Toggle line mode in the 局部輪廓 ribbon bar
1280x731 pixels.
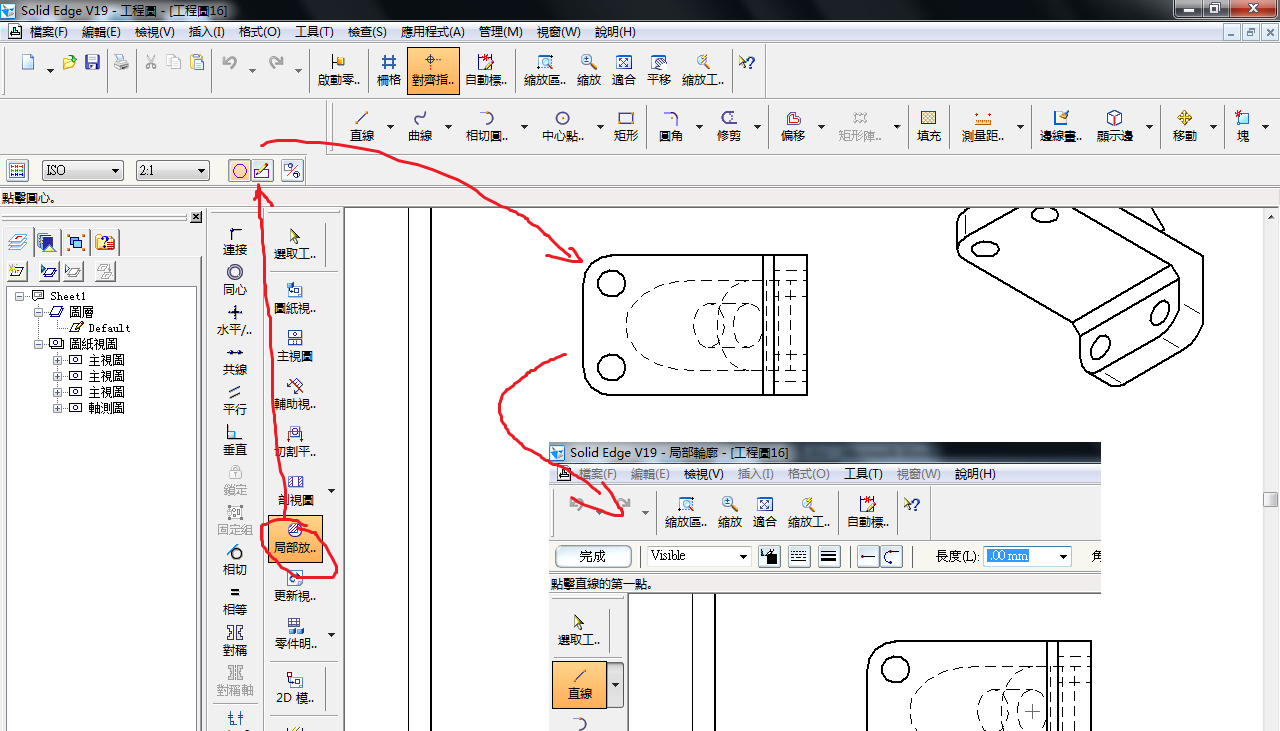pyautogui.click(x=868, y=556)
